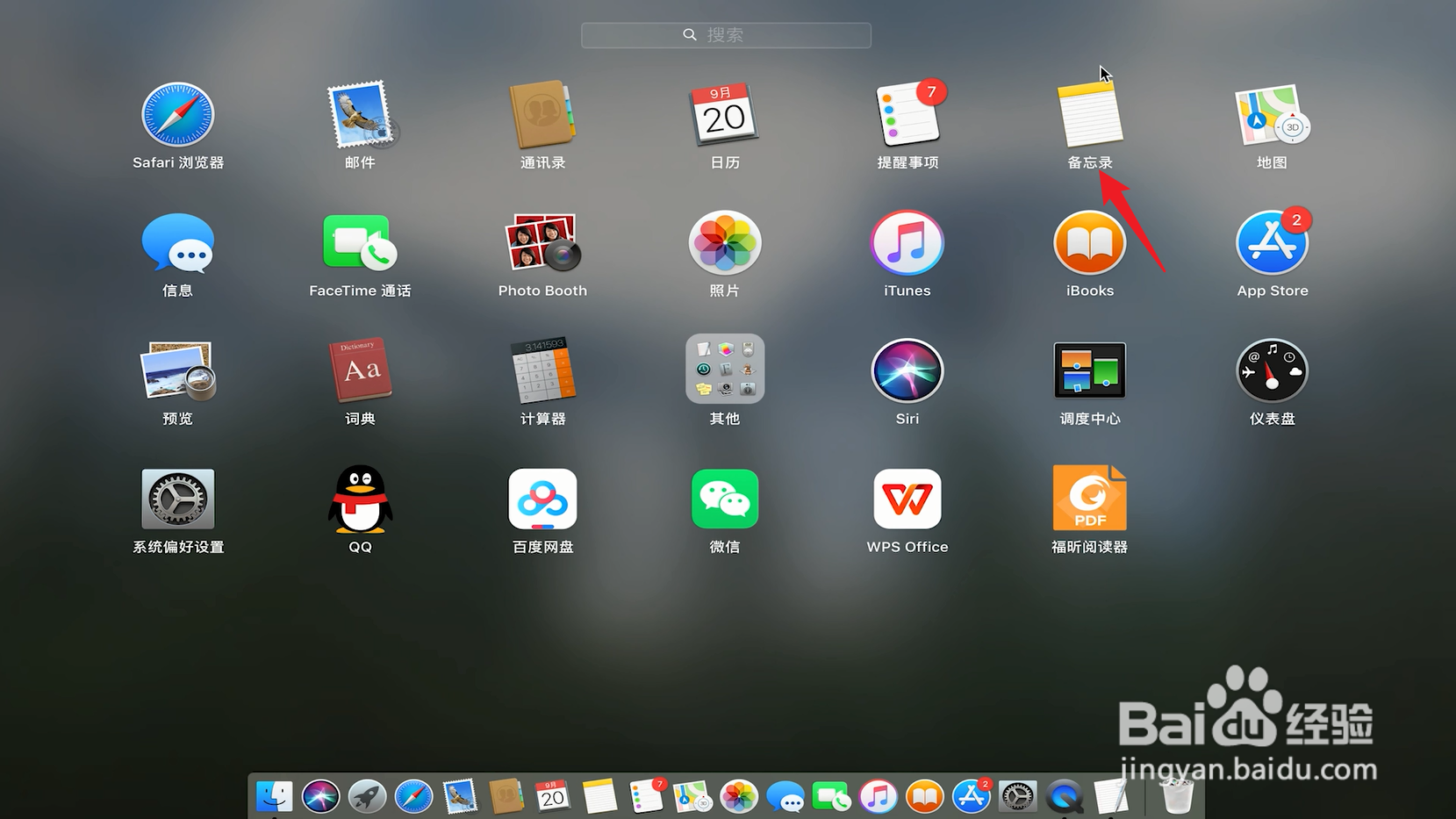Launch the QQ app
The image size is (1456, 819).
pos(361,499)
